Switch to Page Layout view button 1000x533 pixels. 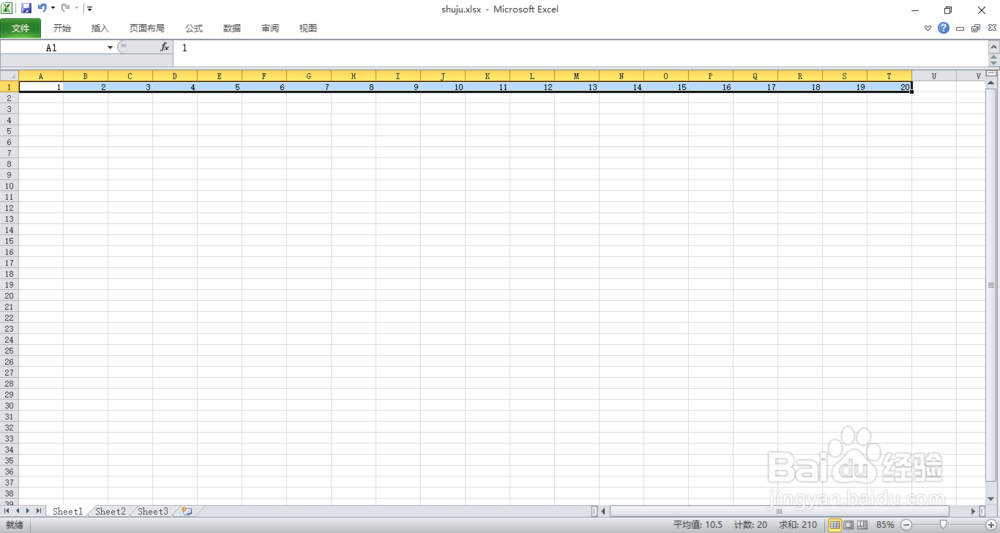click(849, 525)
